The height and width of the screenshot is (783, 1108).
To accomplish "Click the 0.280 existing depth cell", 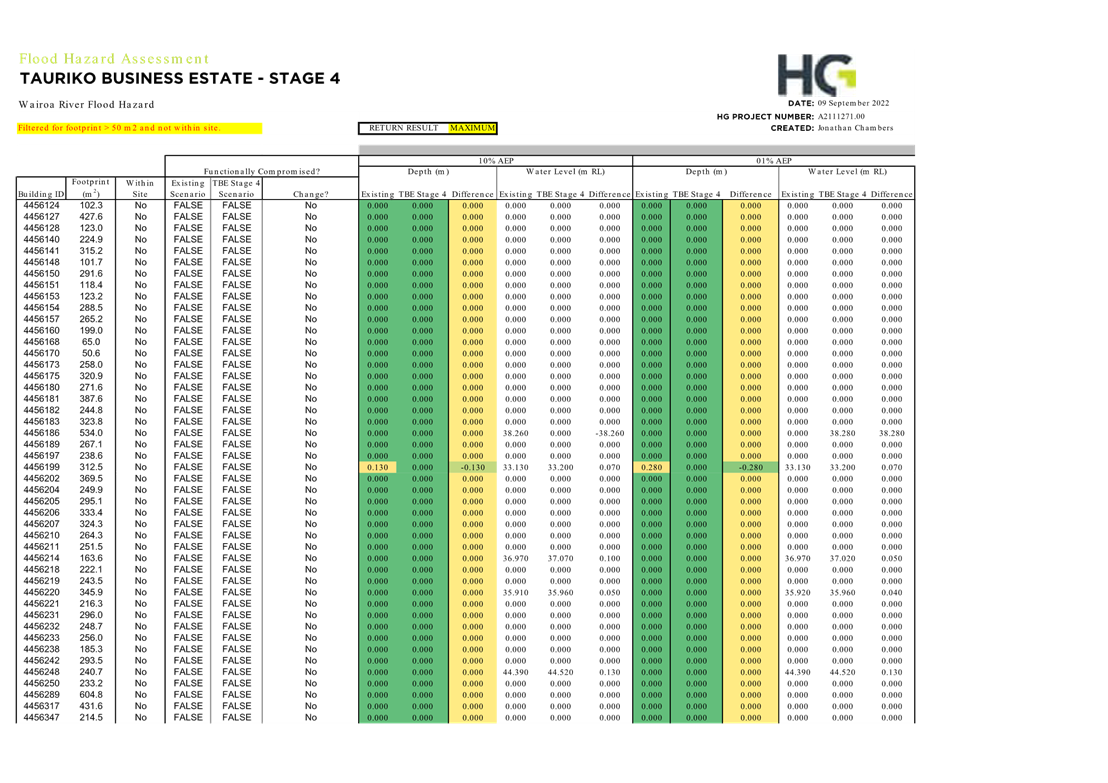I will click(651, 467).
